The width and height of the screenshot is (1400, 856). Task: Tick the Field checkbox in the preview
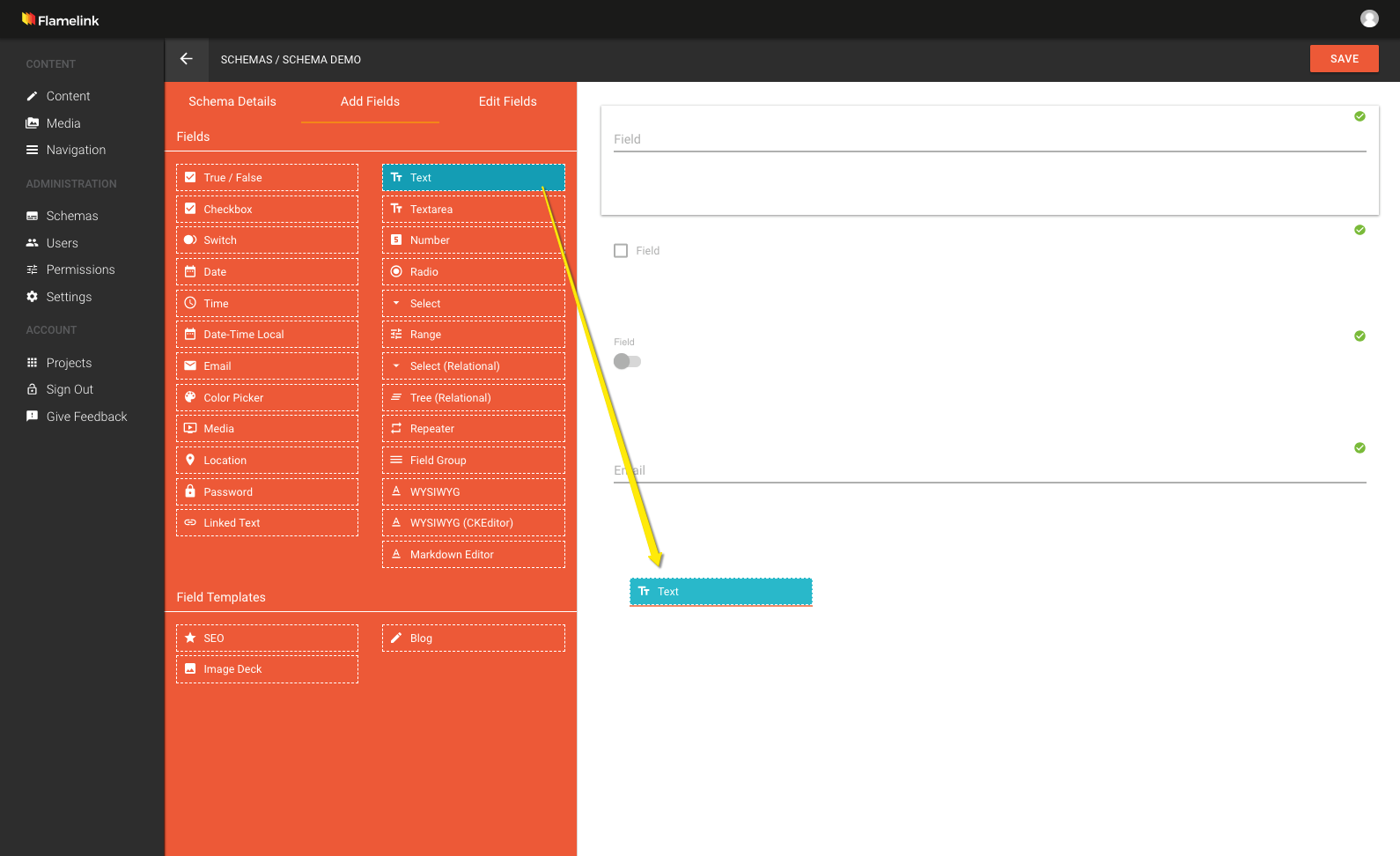621,251
